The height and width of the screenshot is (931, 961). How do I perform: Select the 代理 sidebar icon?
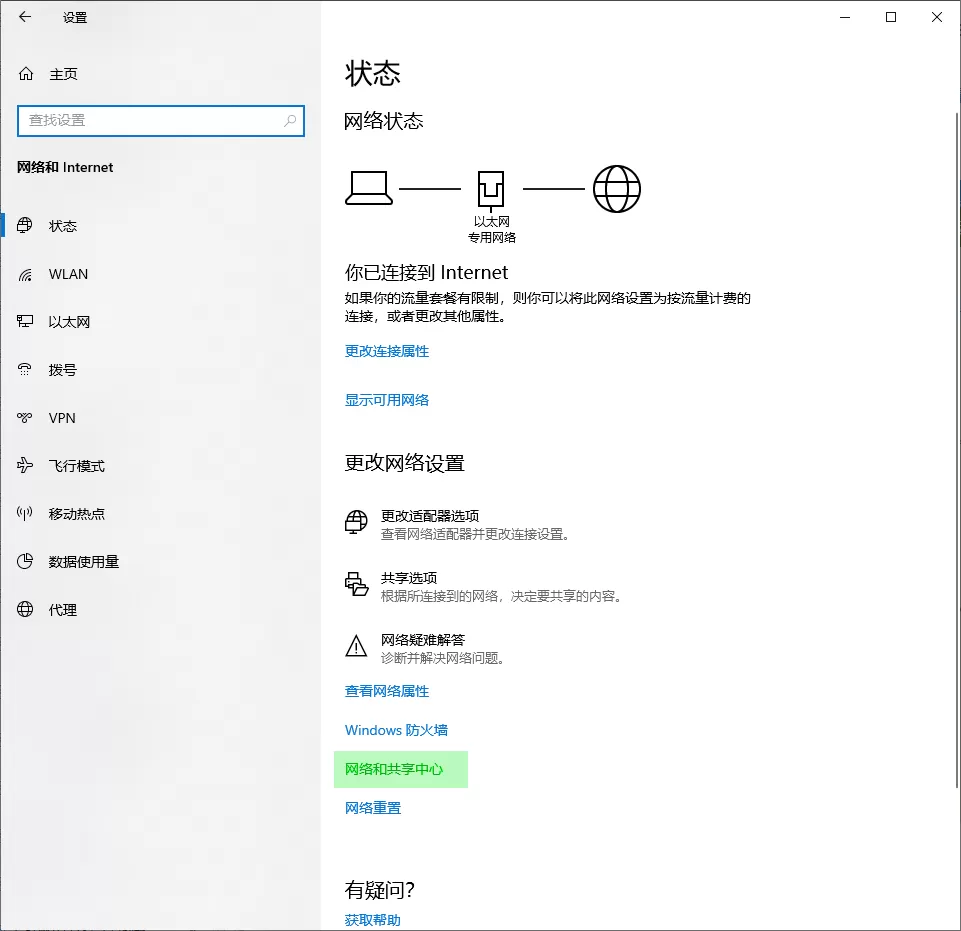coord(24,609)
